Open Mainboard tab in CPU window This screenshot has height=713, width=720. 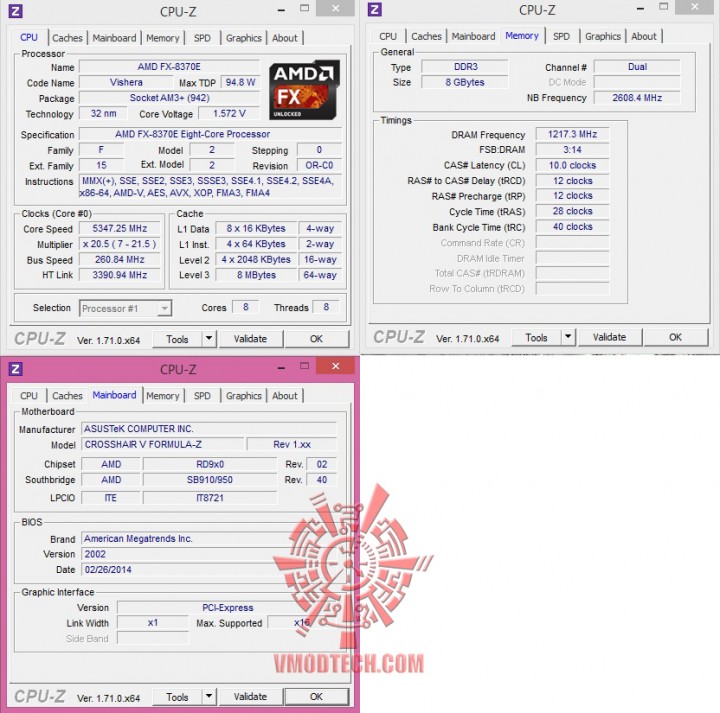114,38
